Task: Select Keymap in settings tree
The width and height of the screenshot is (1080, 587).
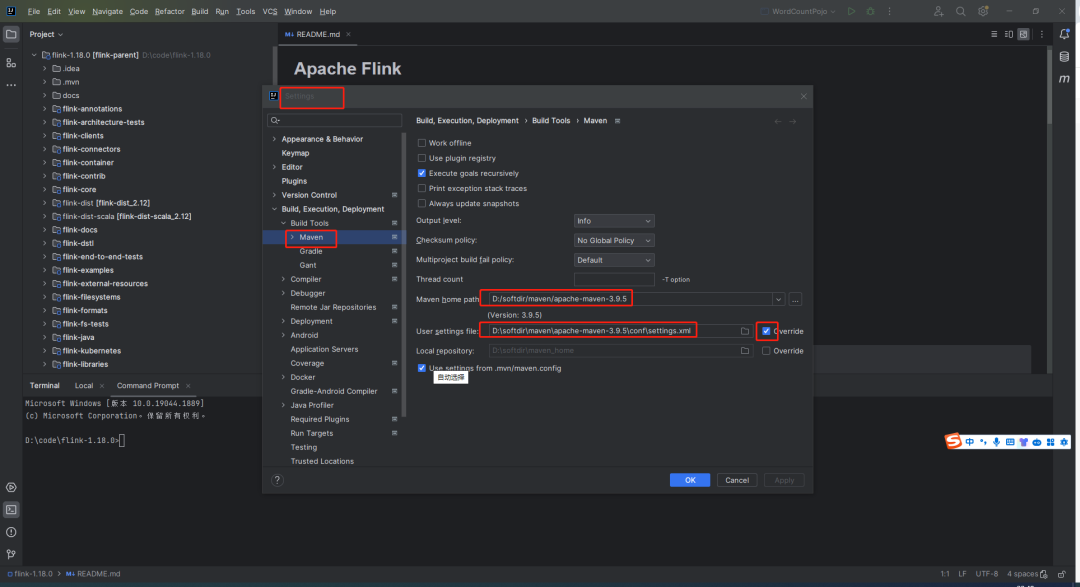Action: point(295,153)
